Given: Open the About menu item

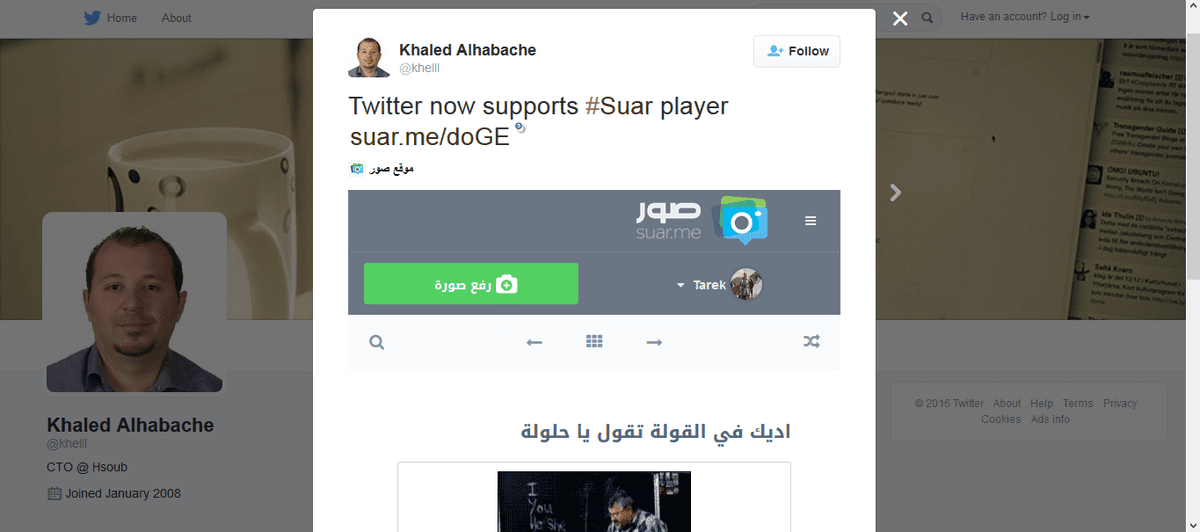Looking at the screenshot, I should point(176,18).
